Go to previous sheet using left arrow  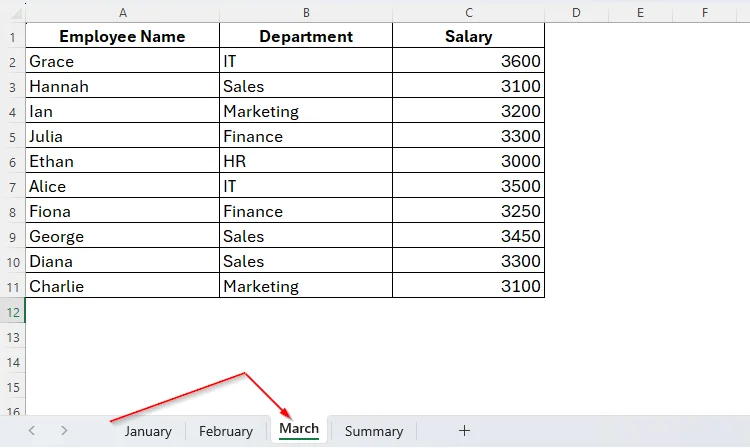click(x=32, y=430)
